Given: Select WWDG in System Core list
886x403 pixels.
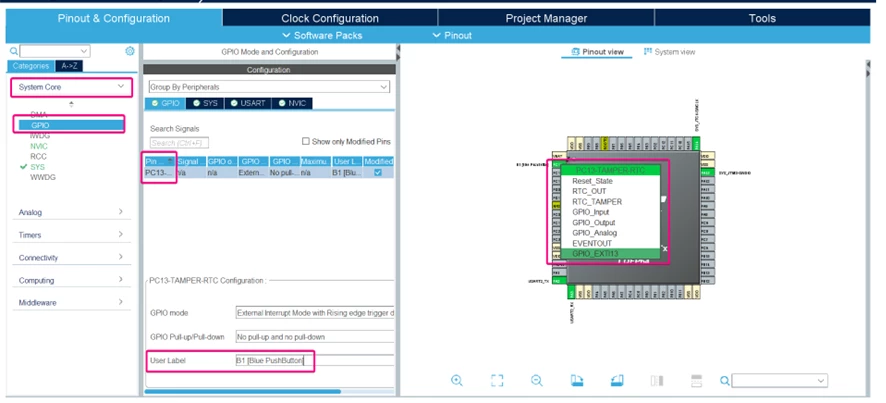Looking at the screenshot, I should click(x=43, y=177).
